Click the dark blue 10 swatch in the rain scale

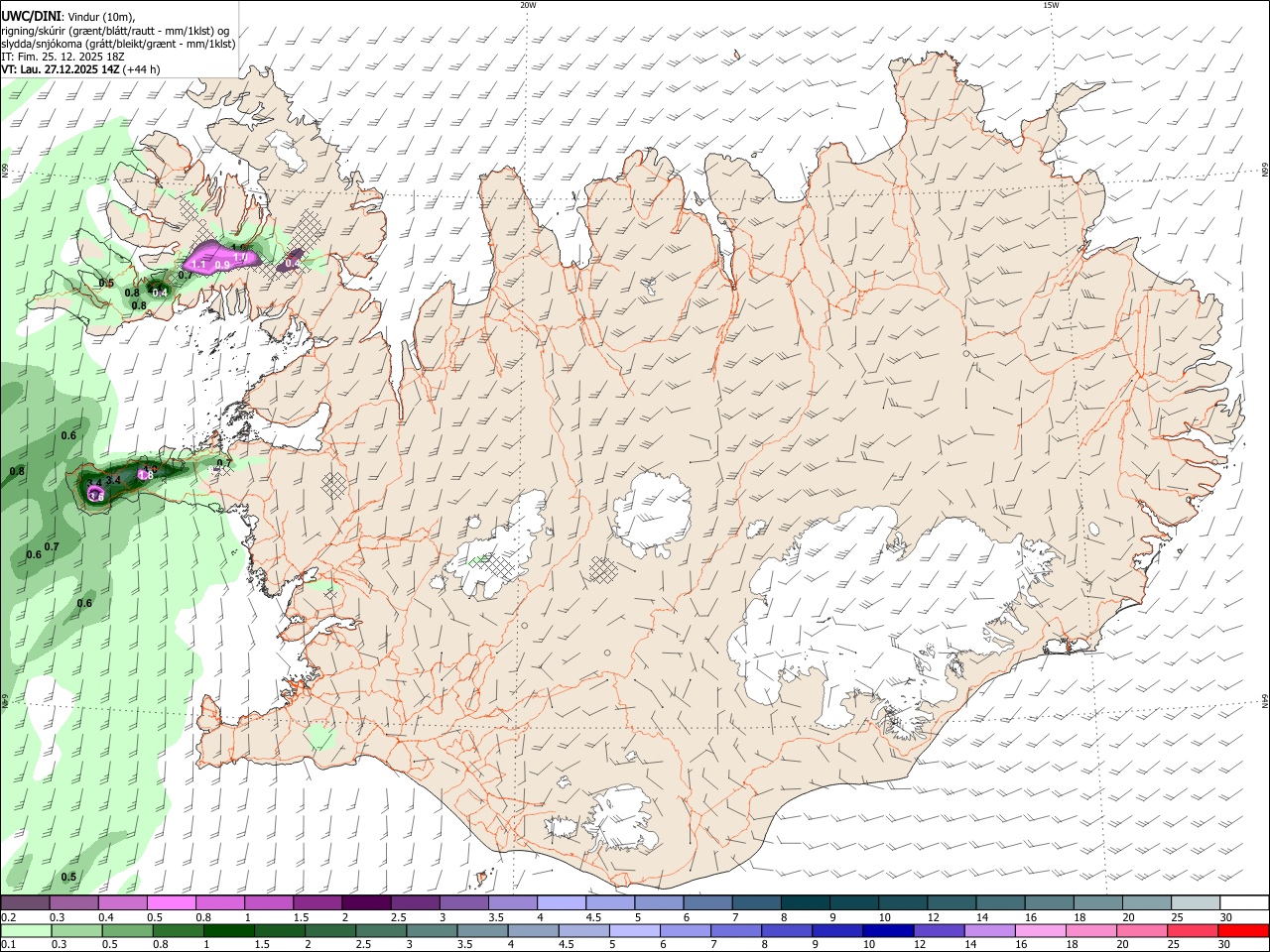tap(887, 930)
